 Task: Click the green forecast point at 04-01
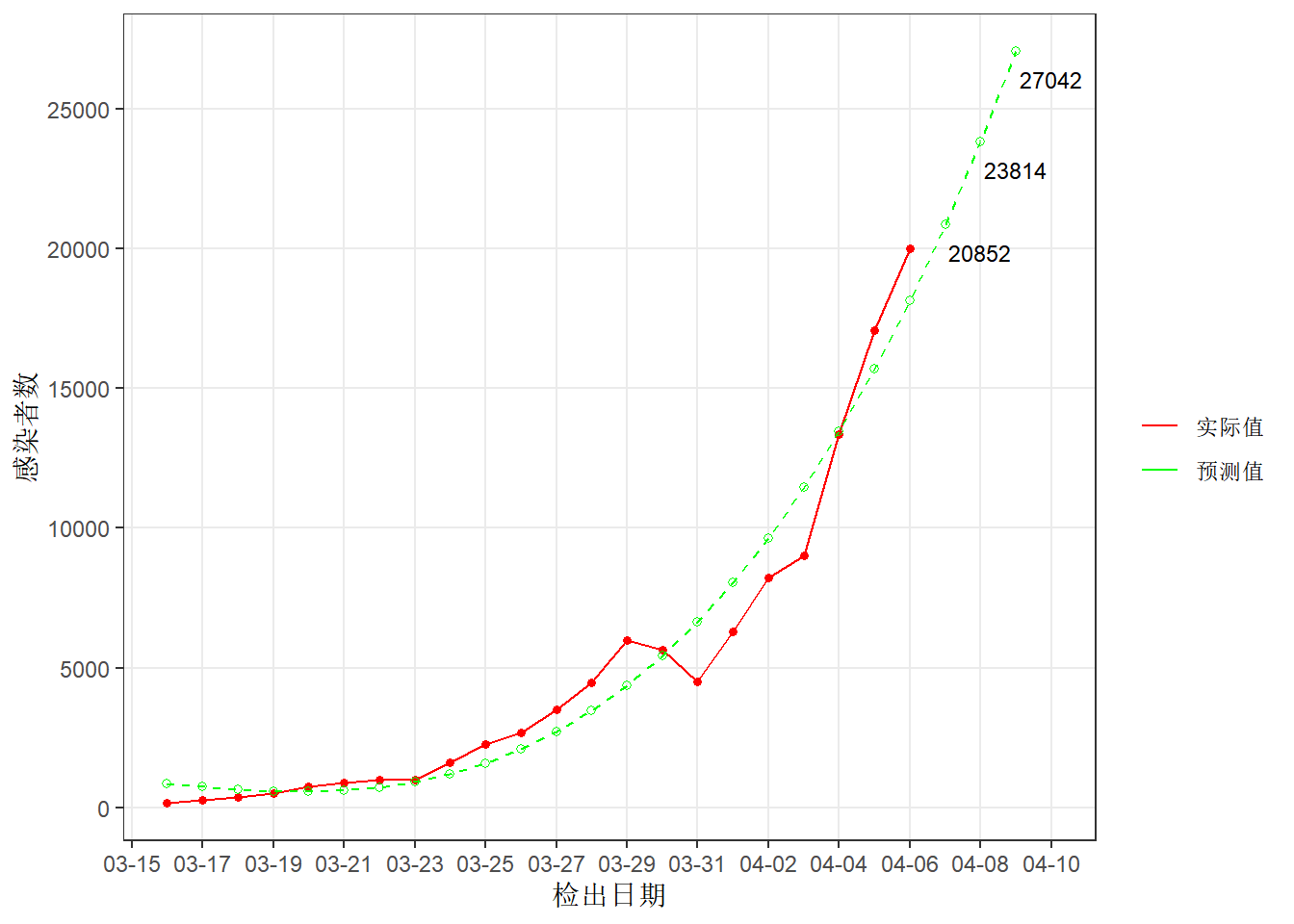(733, 583)
